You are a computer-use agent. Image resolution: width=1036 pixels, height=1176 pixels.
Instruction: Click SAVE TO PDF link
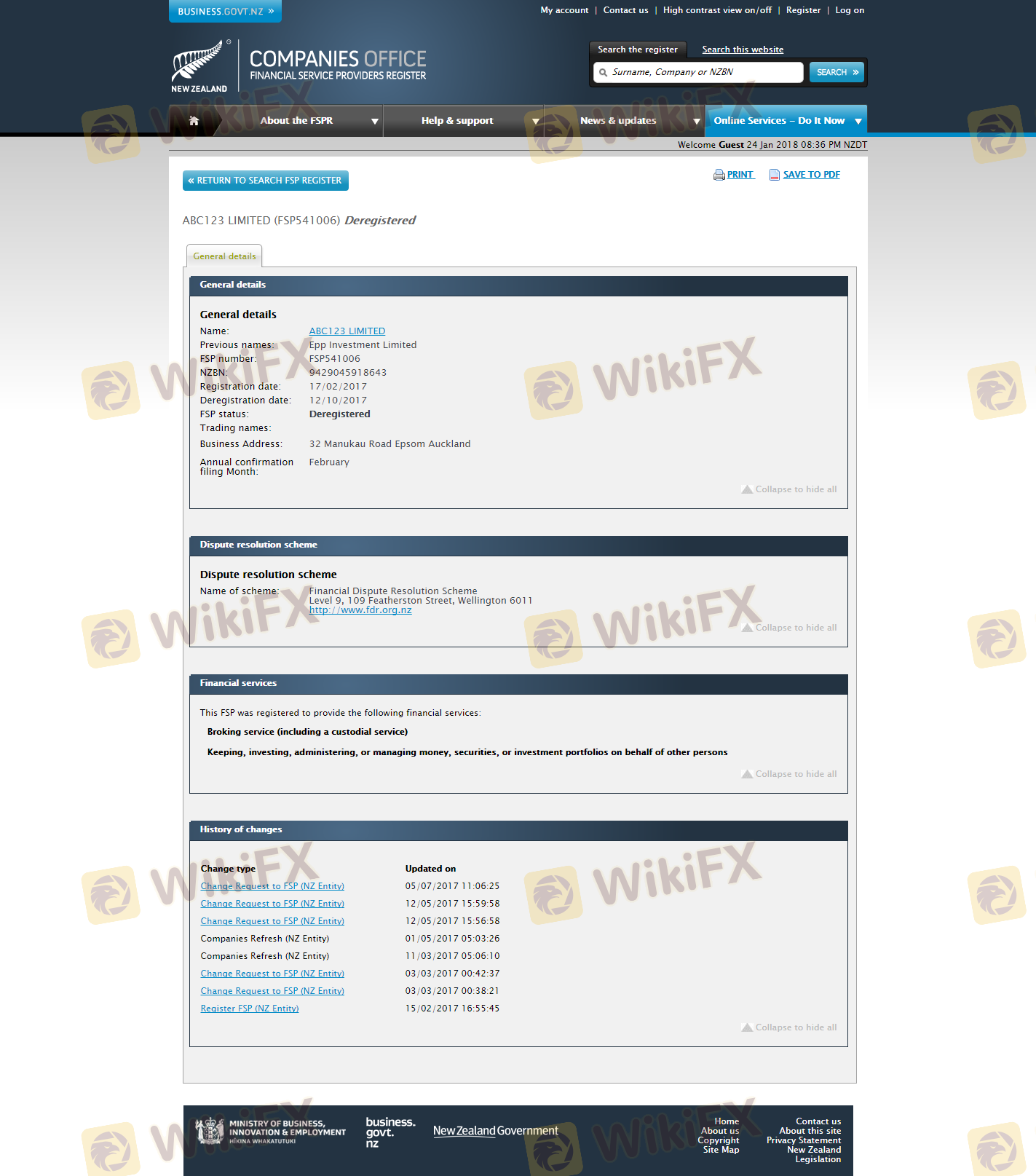[x=812, y=175]
